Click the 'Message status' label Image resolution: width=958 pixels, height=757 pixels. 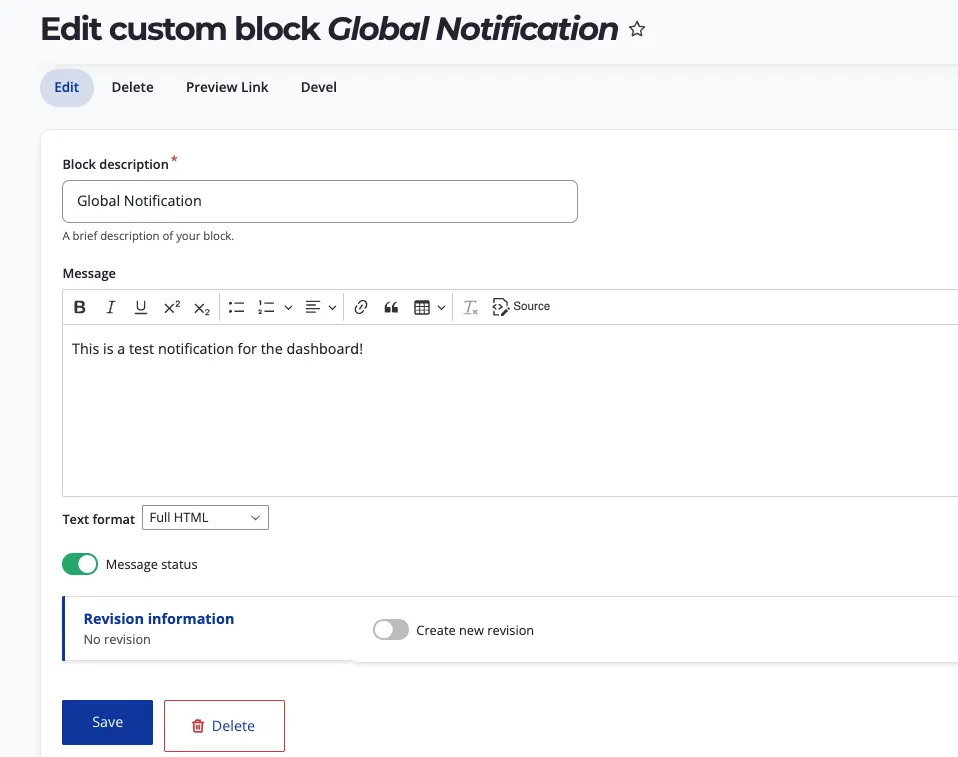[152, 565]
